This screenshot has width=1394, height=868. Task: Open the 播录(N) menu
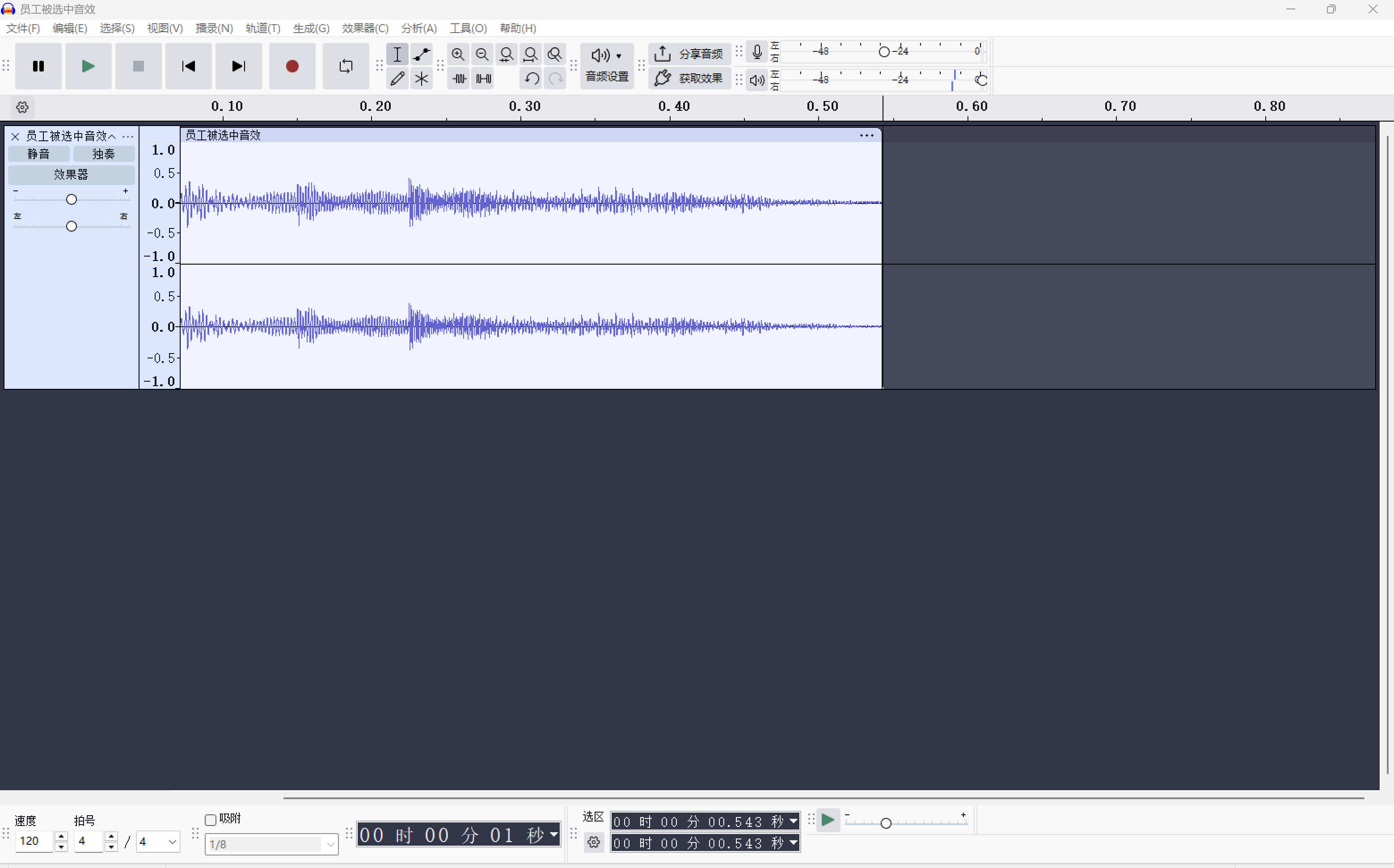click(214, 28)
